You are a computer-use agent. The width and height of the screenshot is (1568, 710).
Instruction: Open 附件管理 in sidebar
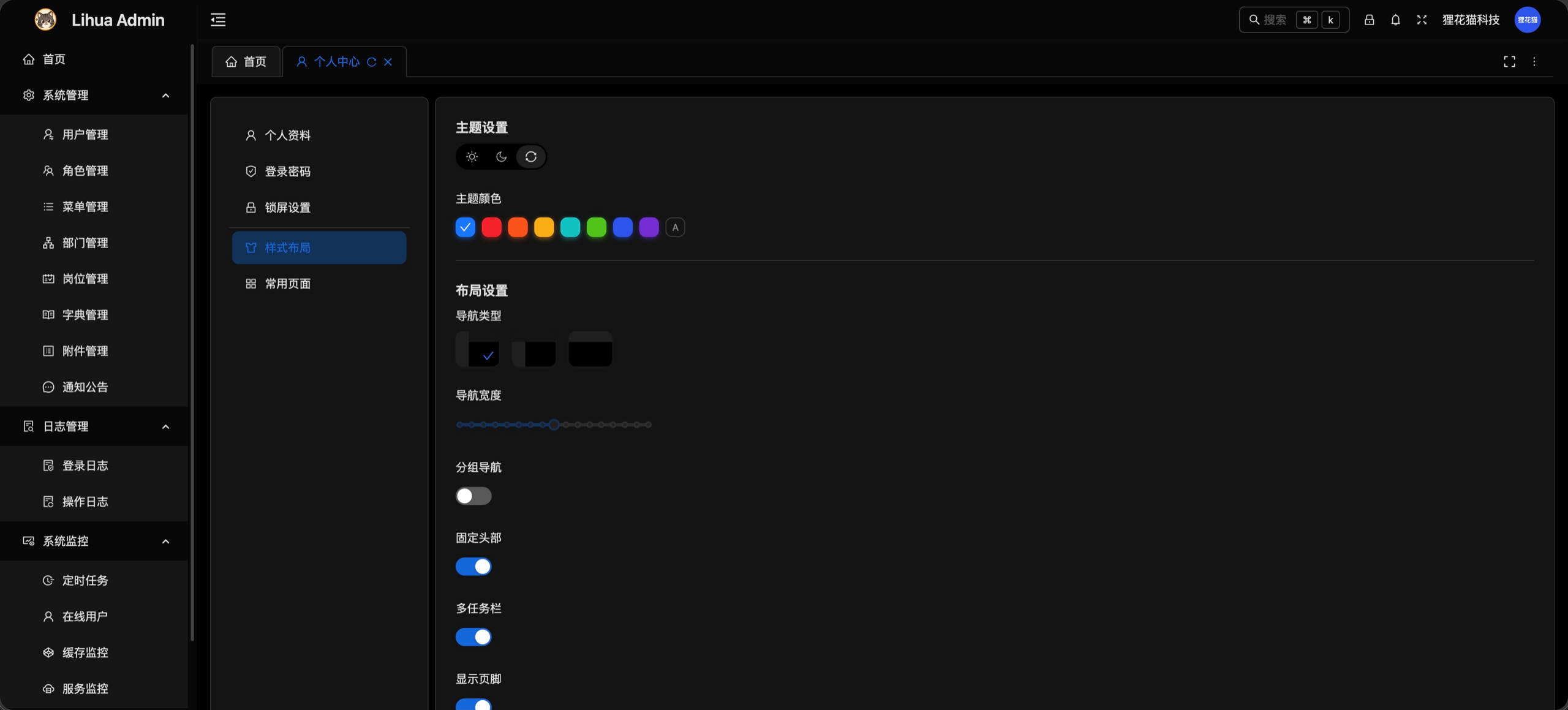[94, 351]
